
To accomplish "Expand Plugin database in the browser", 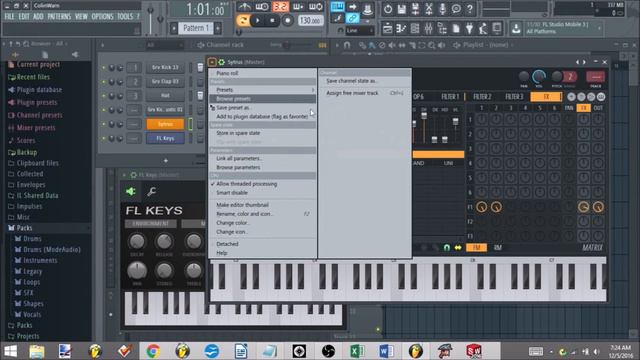I will point(39,90).
